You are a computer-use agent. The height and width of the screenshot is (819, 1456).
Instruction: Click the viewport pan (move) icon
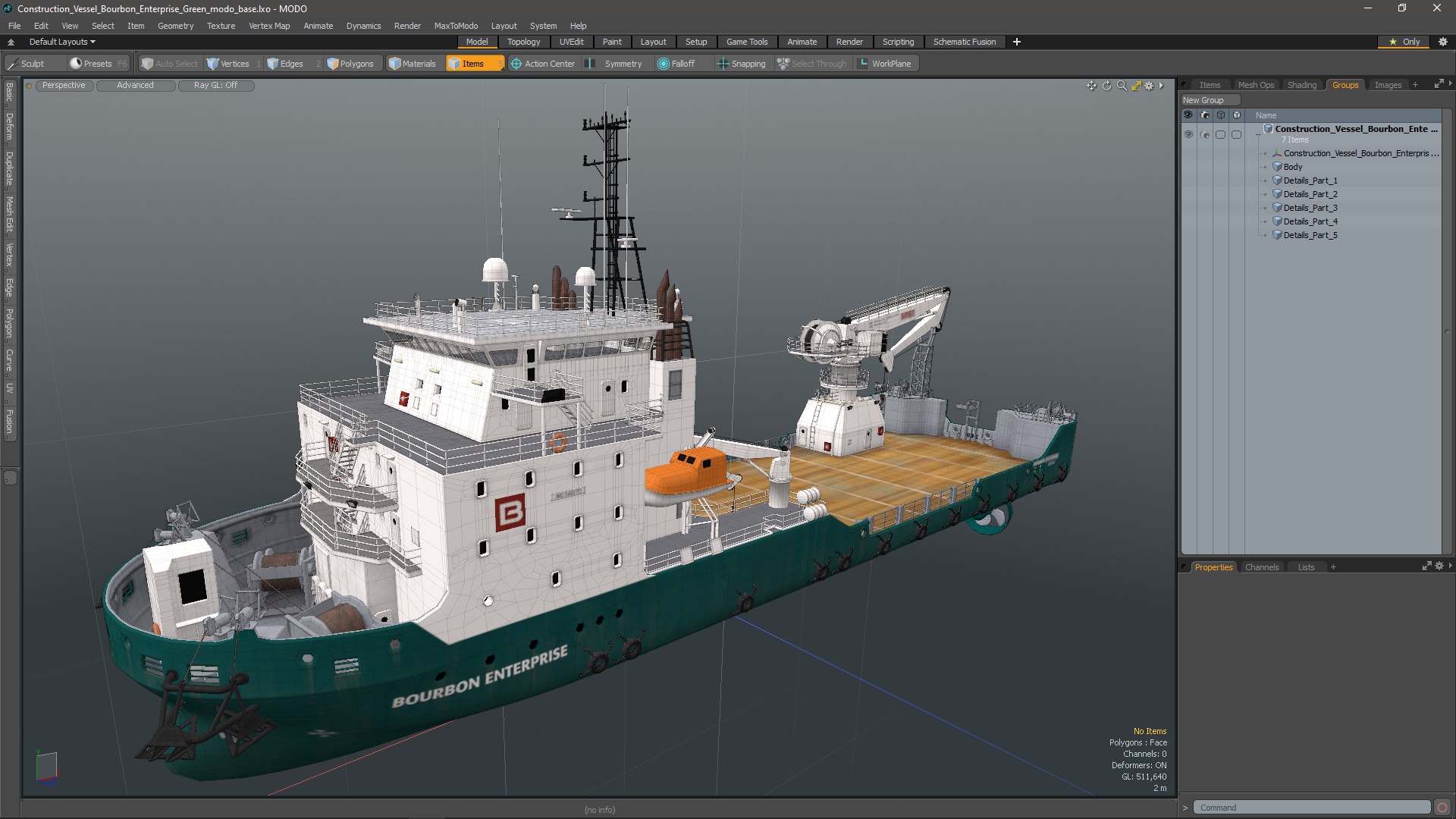[x=1091, y=86]
